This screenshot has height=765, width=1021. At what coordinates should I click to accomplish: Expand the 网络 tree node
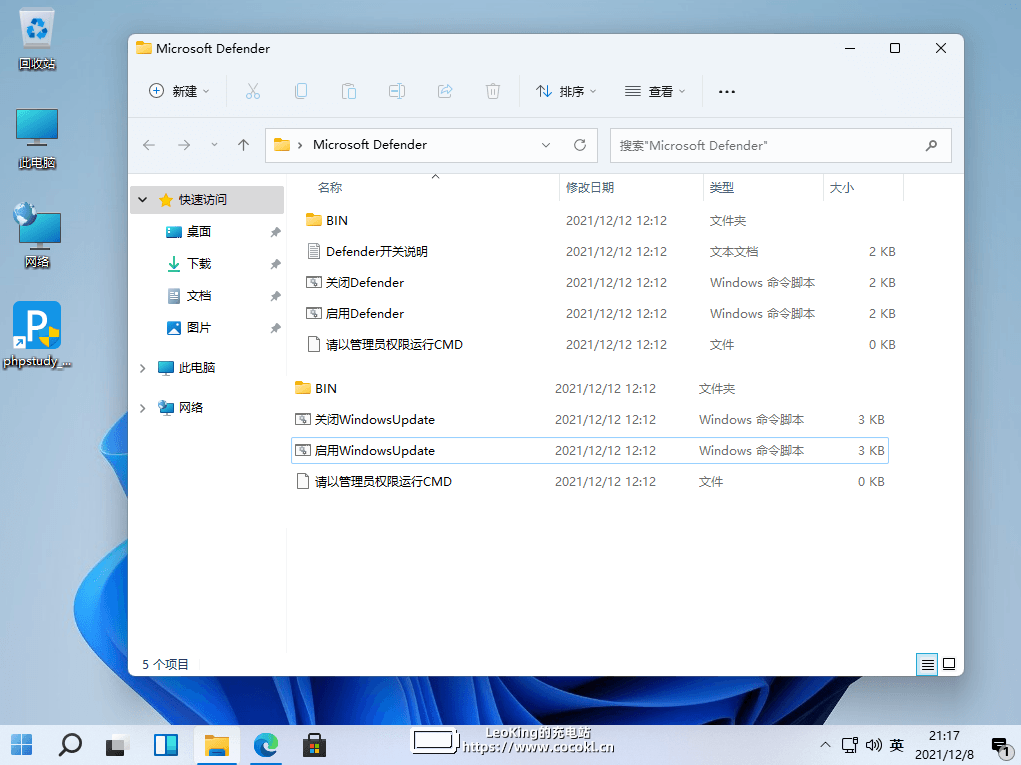(143, 408)
